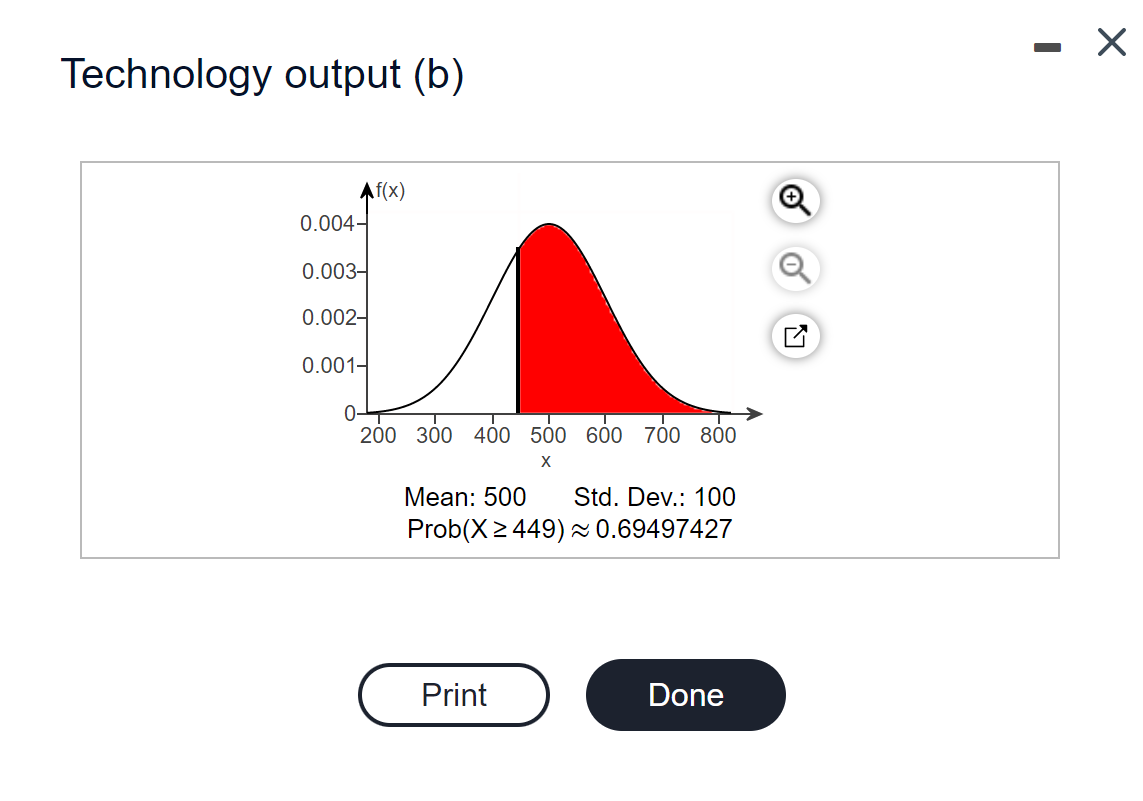The height and width of the screenshot is (801, 1143).
Task: Click the Done button
Action: (x=685, y=694)
